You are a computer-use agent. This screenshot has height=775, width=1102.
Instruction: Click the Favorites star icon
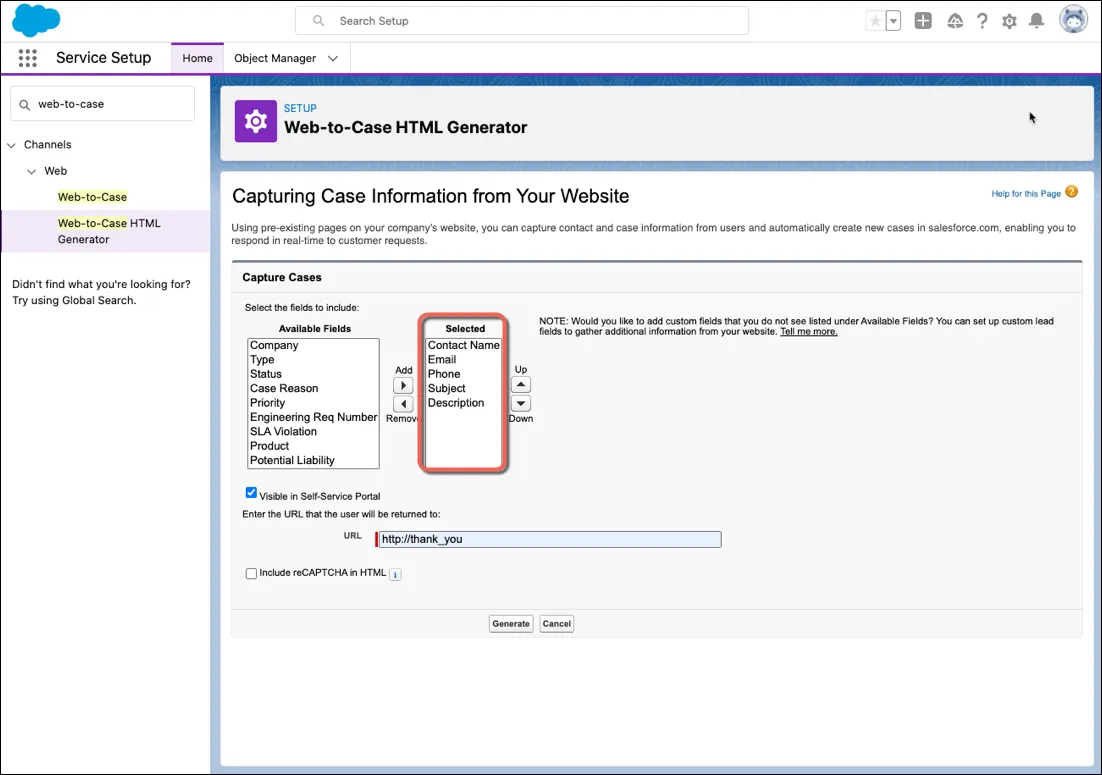(875, 21)
